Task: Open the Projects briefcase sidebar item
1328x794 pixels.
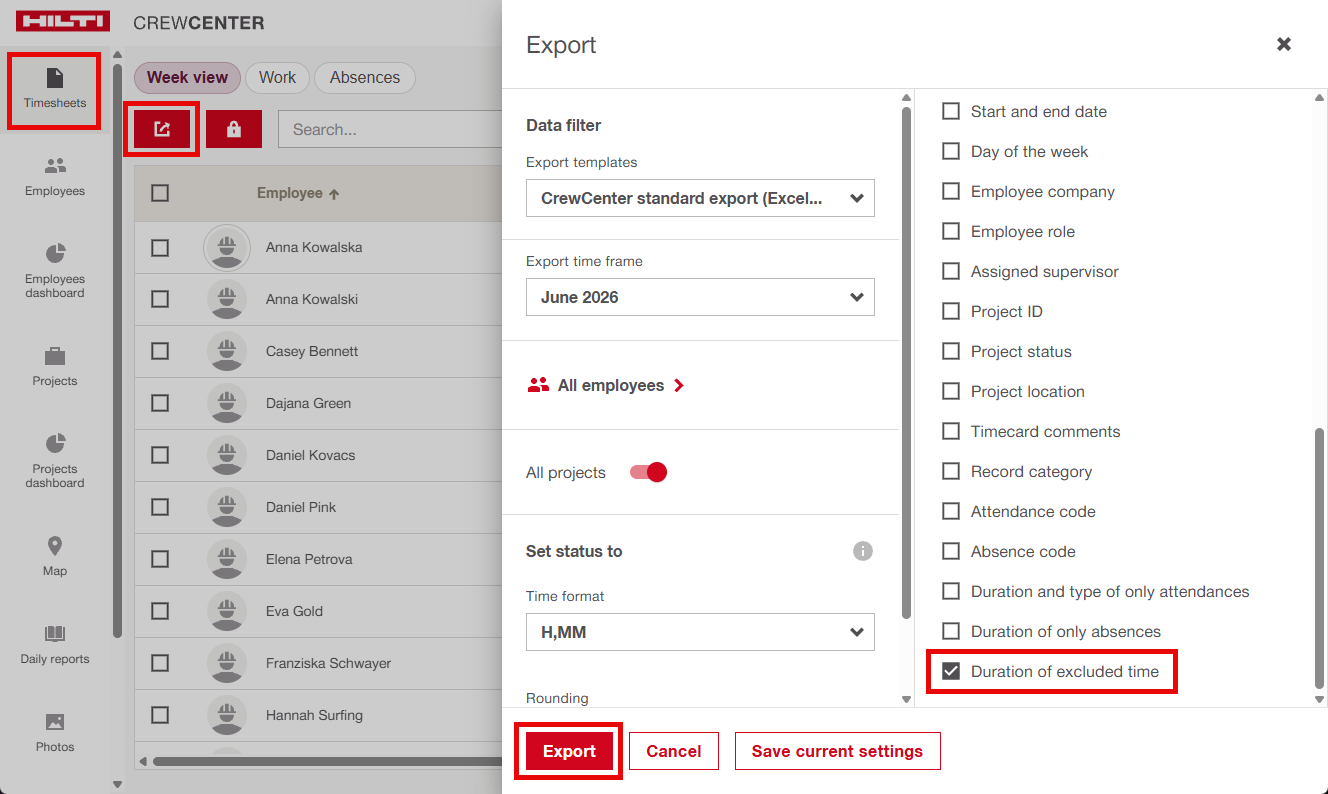Action: coord(55,367)
